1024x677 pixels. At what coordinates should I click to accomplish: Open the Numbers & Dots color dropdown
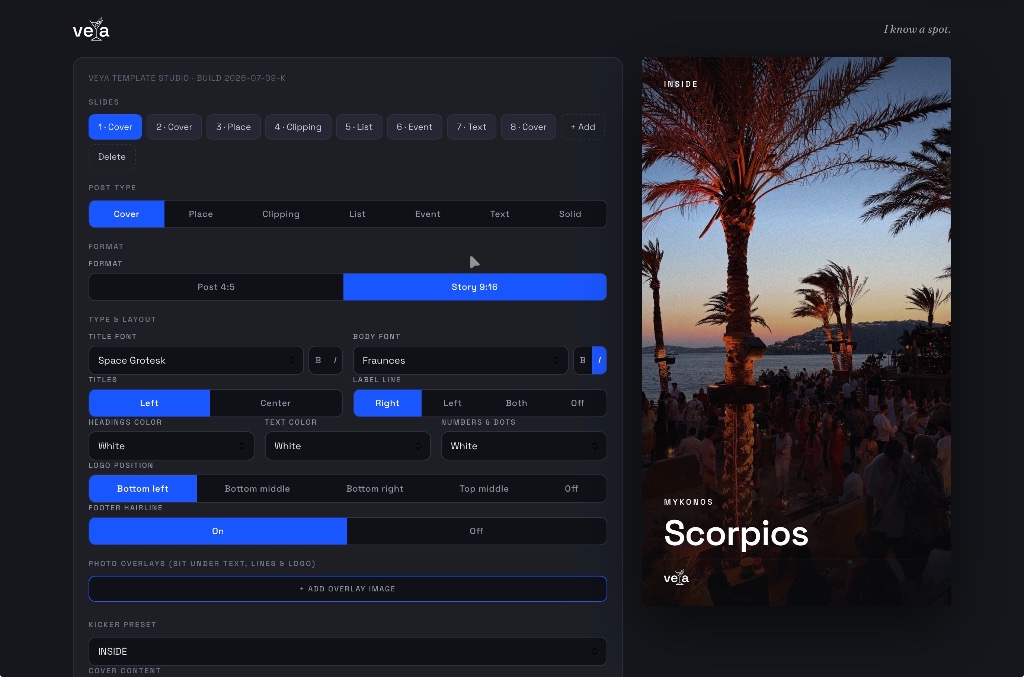click(524, 446)
